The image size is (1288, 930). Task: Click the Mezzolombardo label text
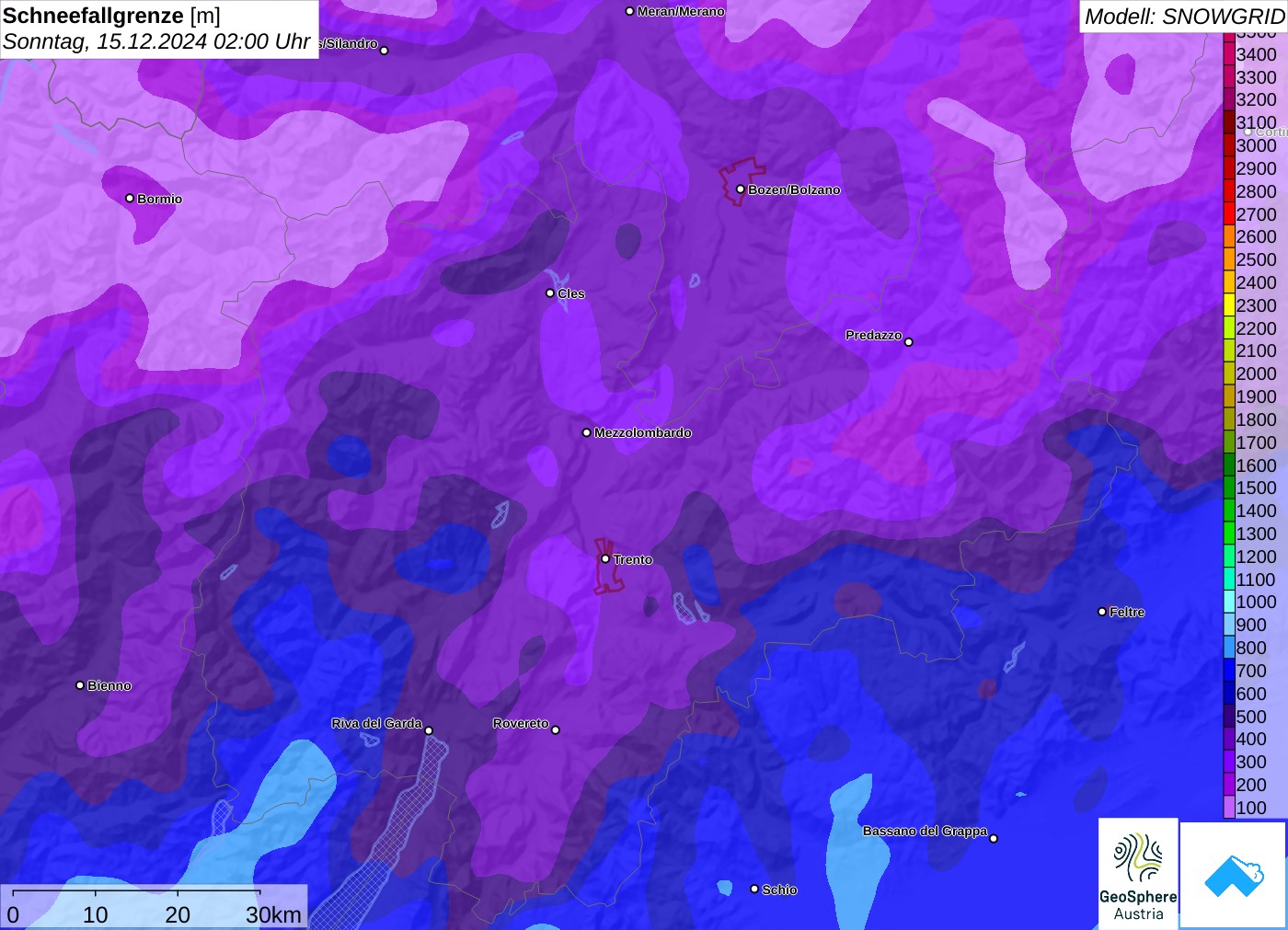point(643,432)
